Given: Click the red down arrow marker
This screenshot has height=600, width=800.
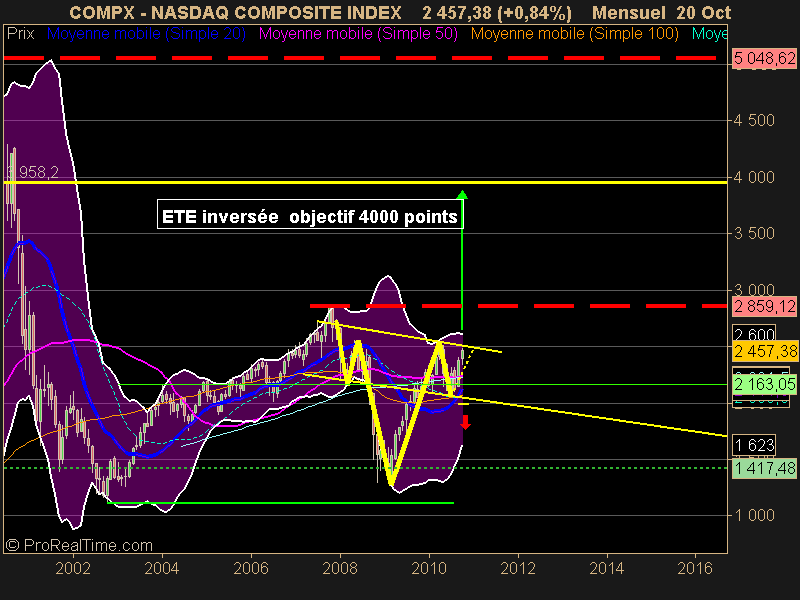Looking at the screenshot, I should click(x=465, y=422).
